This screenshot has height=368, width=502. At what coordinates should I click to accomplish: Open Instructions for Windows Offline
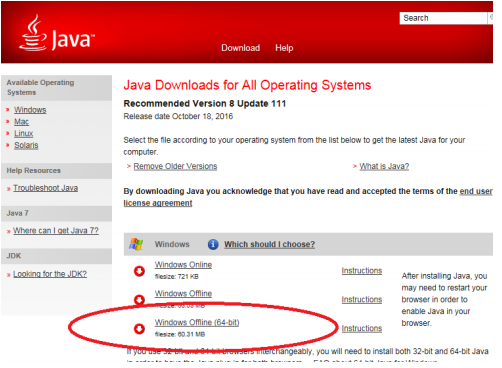(362, 300)
